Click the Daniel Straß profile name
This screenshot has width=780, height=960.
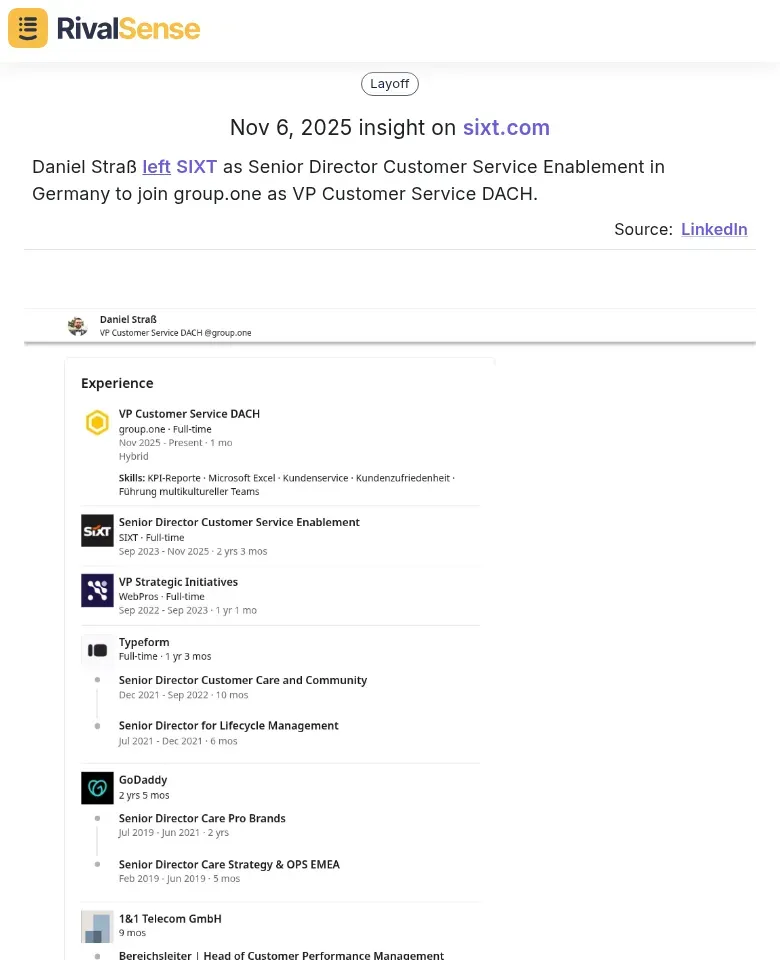128,319
